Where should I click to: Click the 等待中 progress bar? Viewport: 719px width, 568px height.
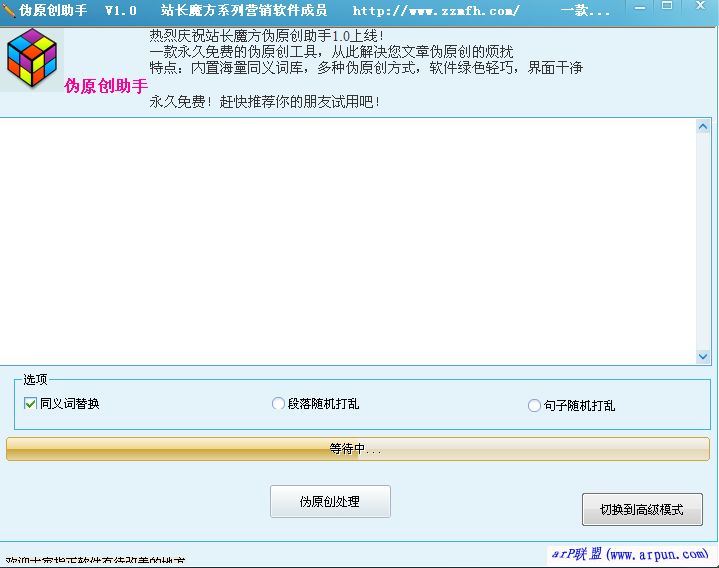click(x=358, y=449)
